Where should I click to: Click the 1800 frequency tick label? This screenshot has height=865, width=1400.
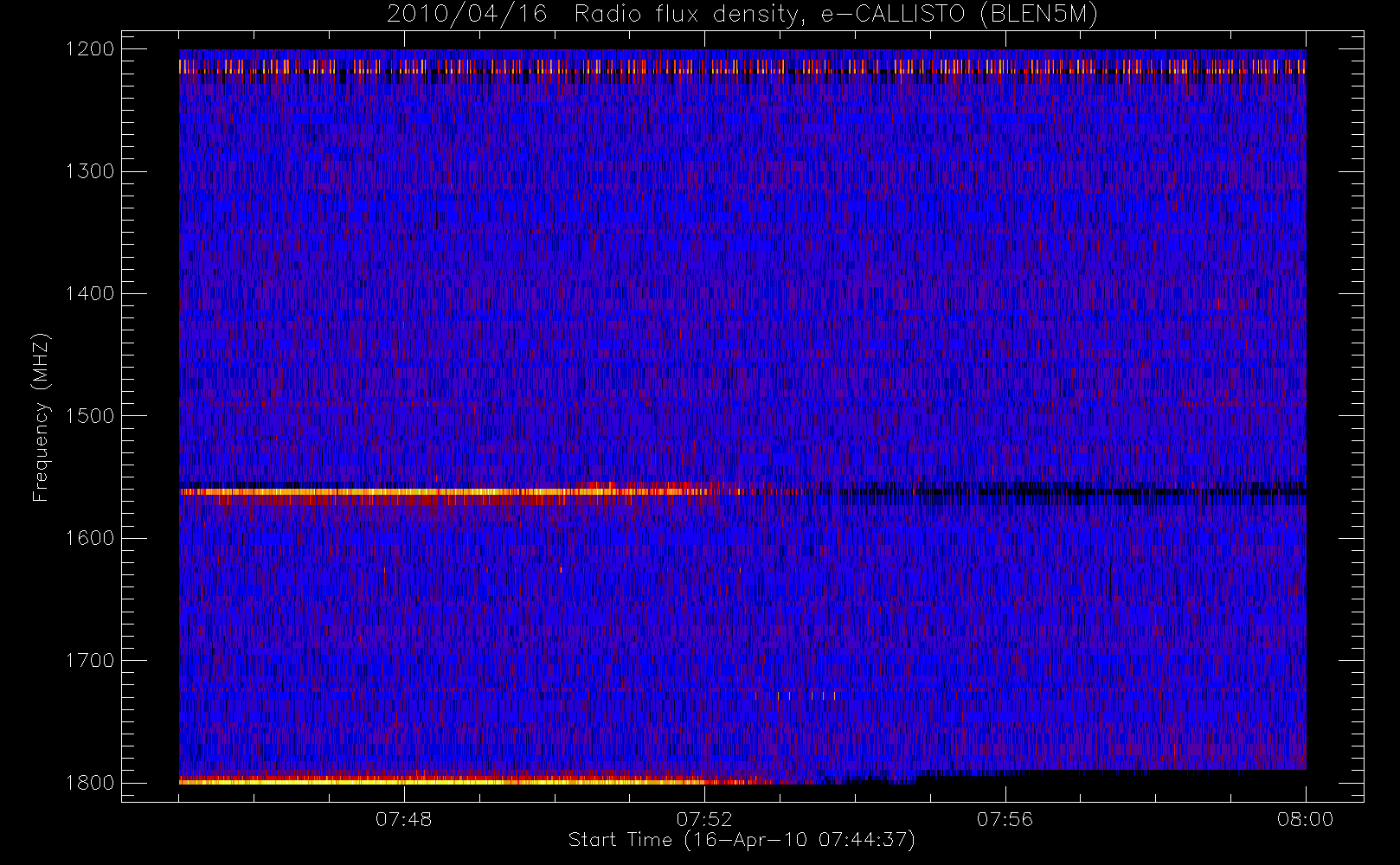tap(90, 783)
